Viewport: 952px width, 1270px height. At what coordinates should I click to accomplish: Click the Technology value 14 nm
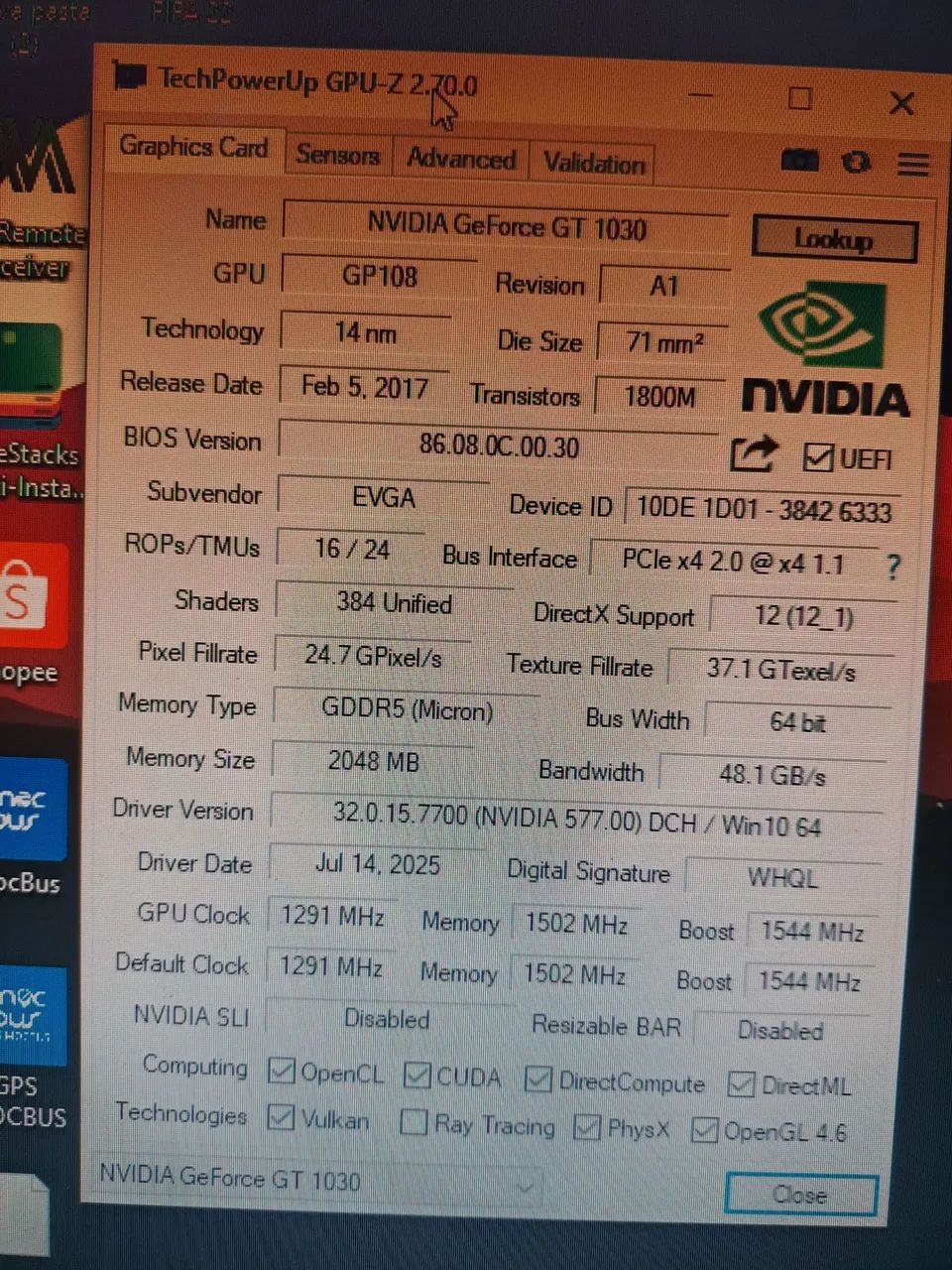365,332
